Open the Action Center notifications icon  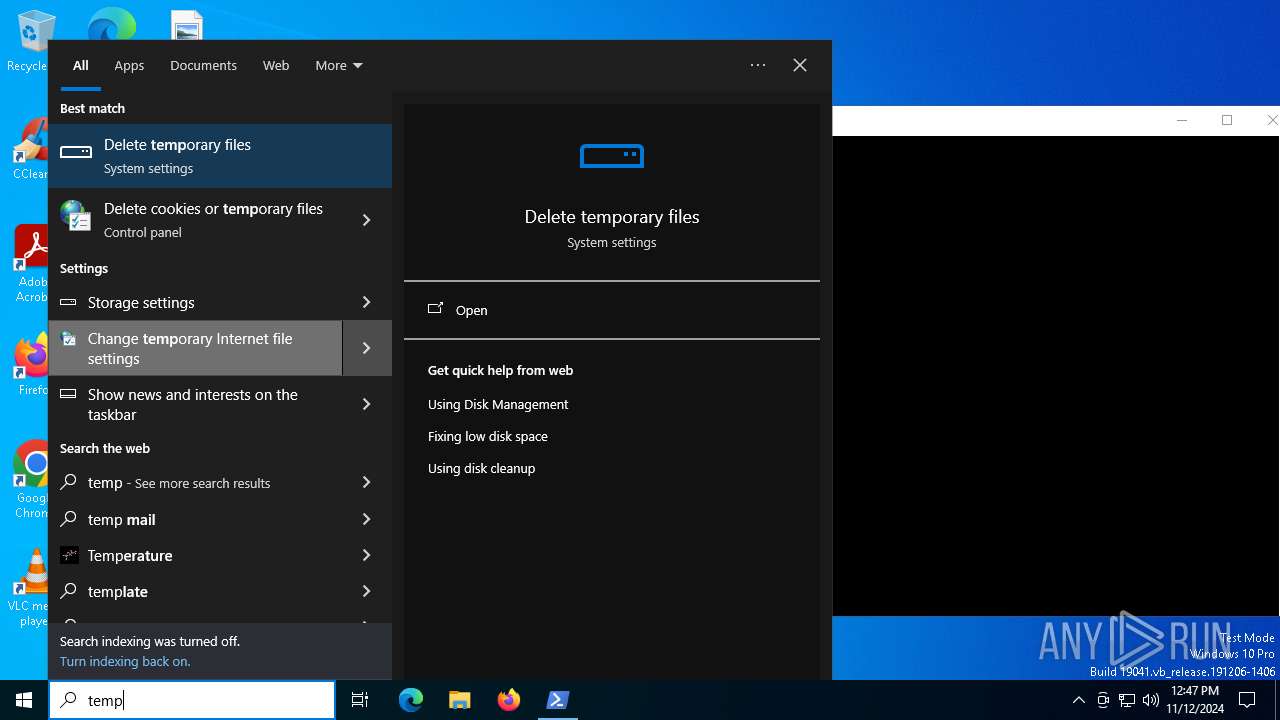pos(1248,700)
